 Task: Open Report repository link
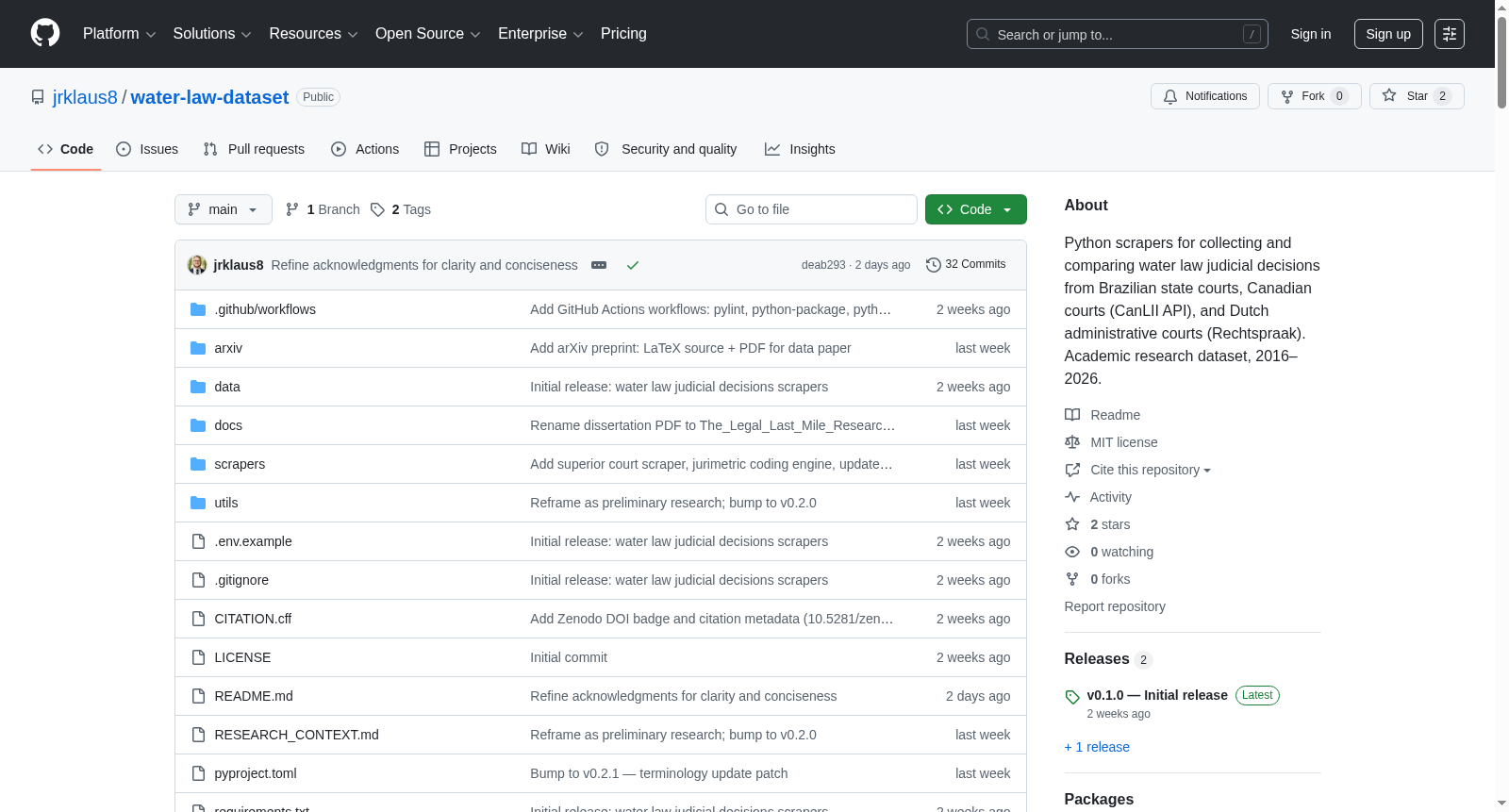click(x=1115, y=606)
